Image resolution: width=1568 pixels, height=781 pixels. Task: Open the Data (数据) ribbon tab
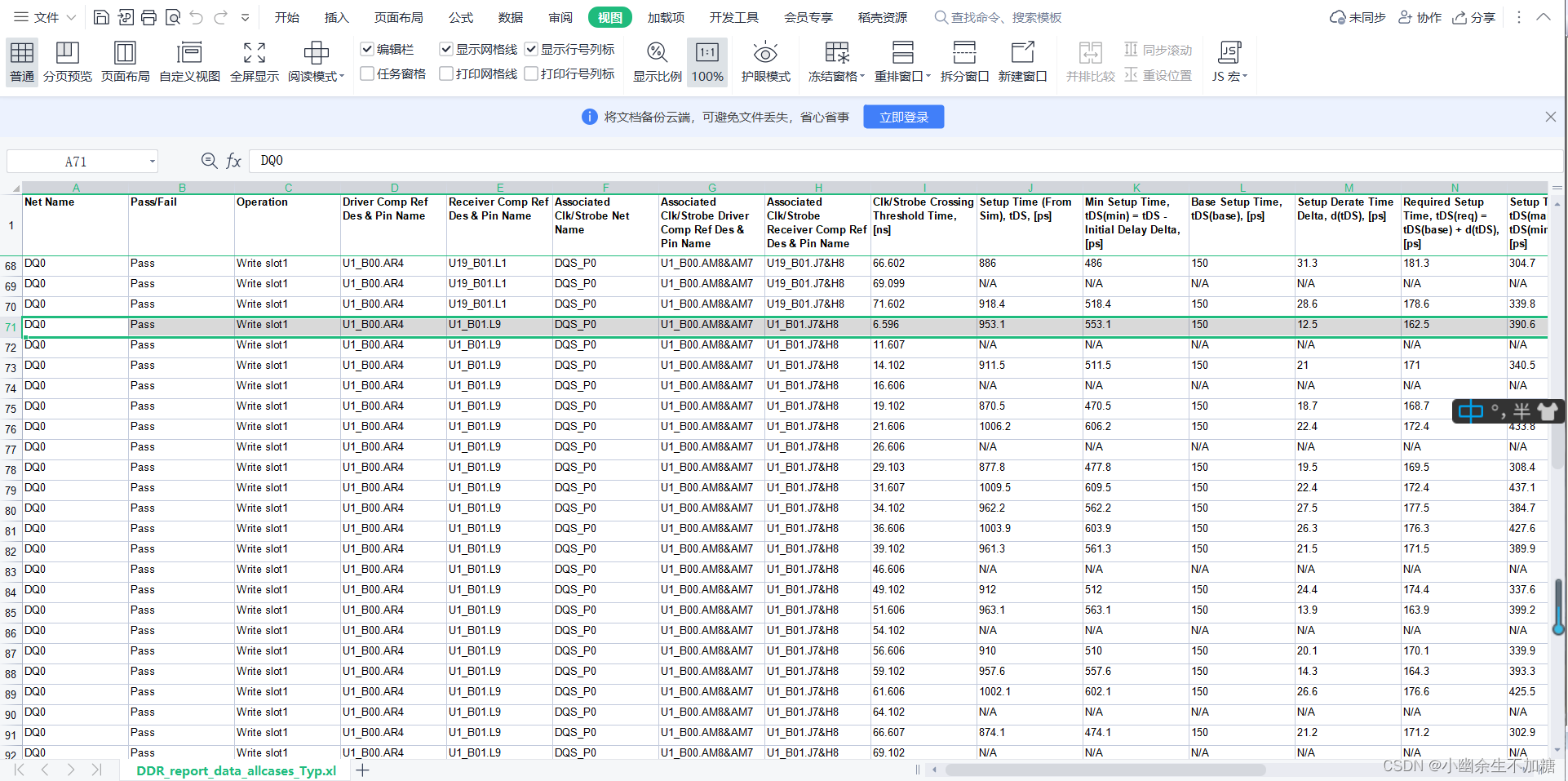click(x=511, y=17)
